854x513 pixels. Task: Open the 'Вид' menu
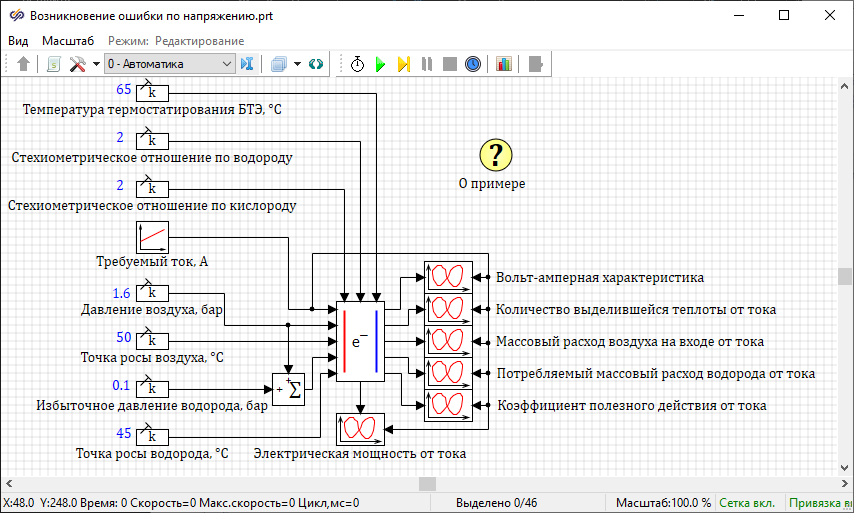pyautogui.click(x=18, y=41)
